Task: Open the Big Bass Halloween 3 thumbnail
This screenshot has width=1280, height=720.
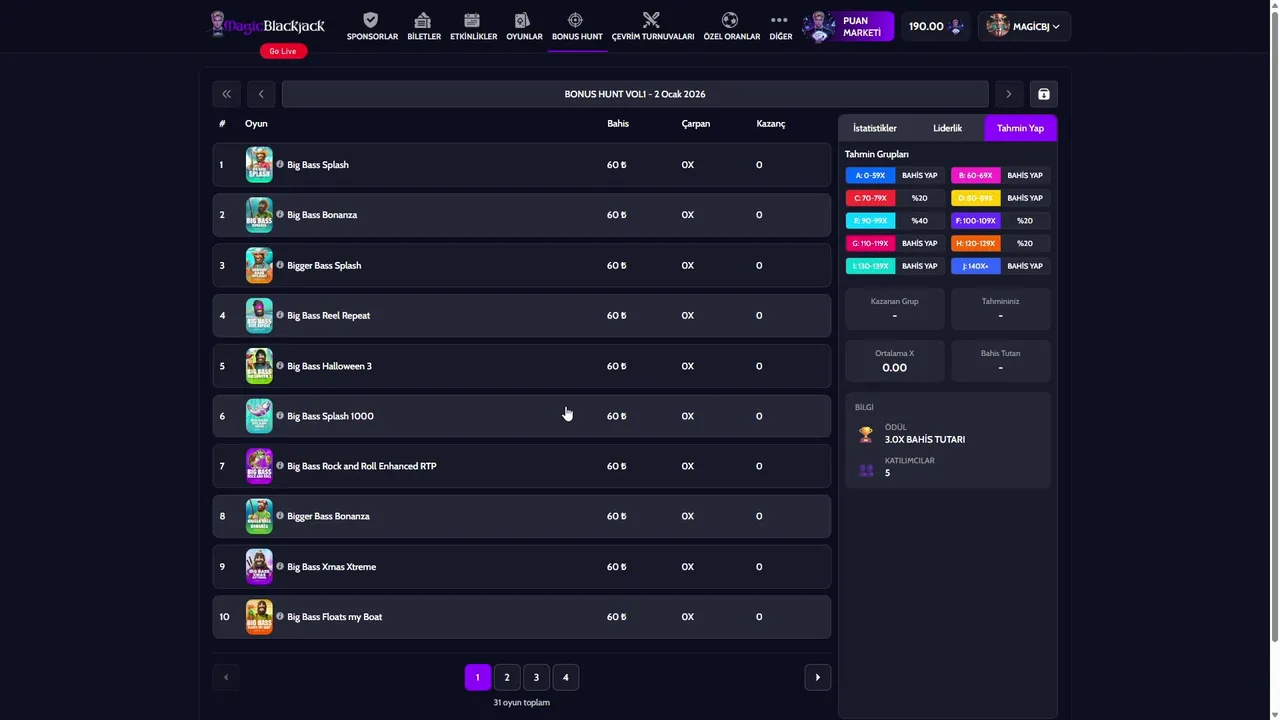Action: tap(259, 366)
